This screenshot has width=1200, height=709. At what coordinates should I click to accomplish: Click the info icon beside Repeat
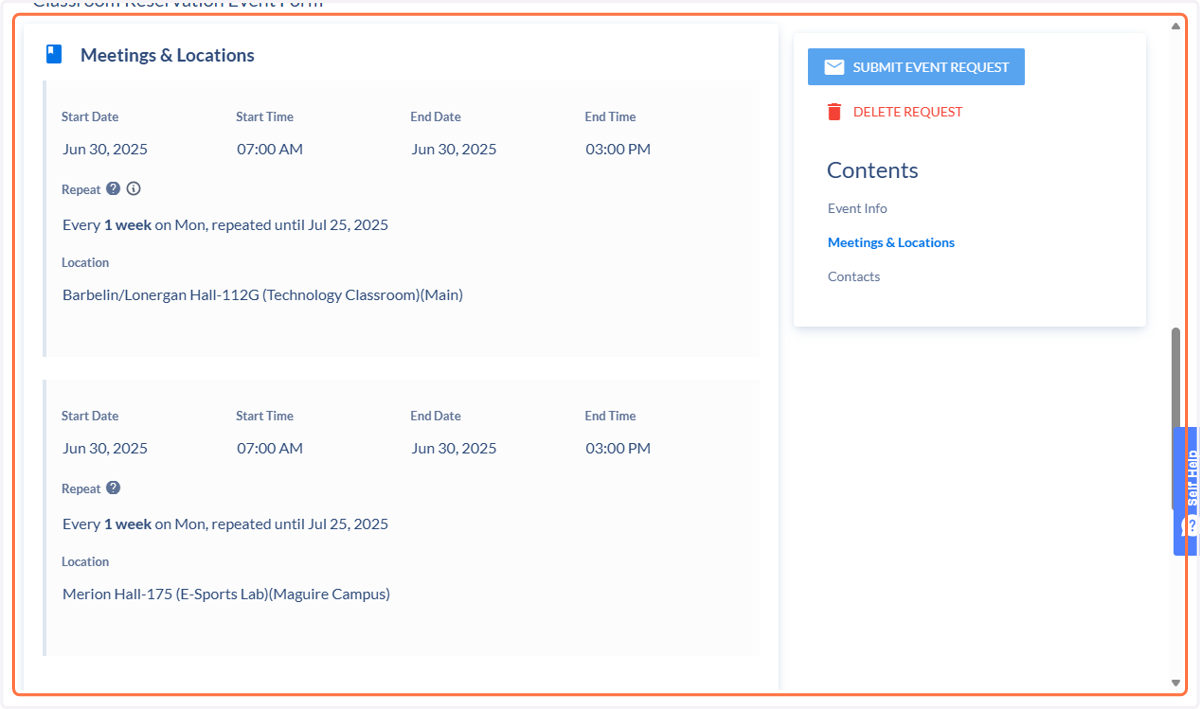tap(134, 188)
